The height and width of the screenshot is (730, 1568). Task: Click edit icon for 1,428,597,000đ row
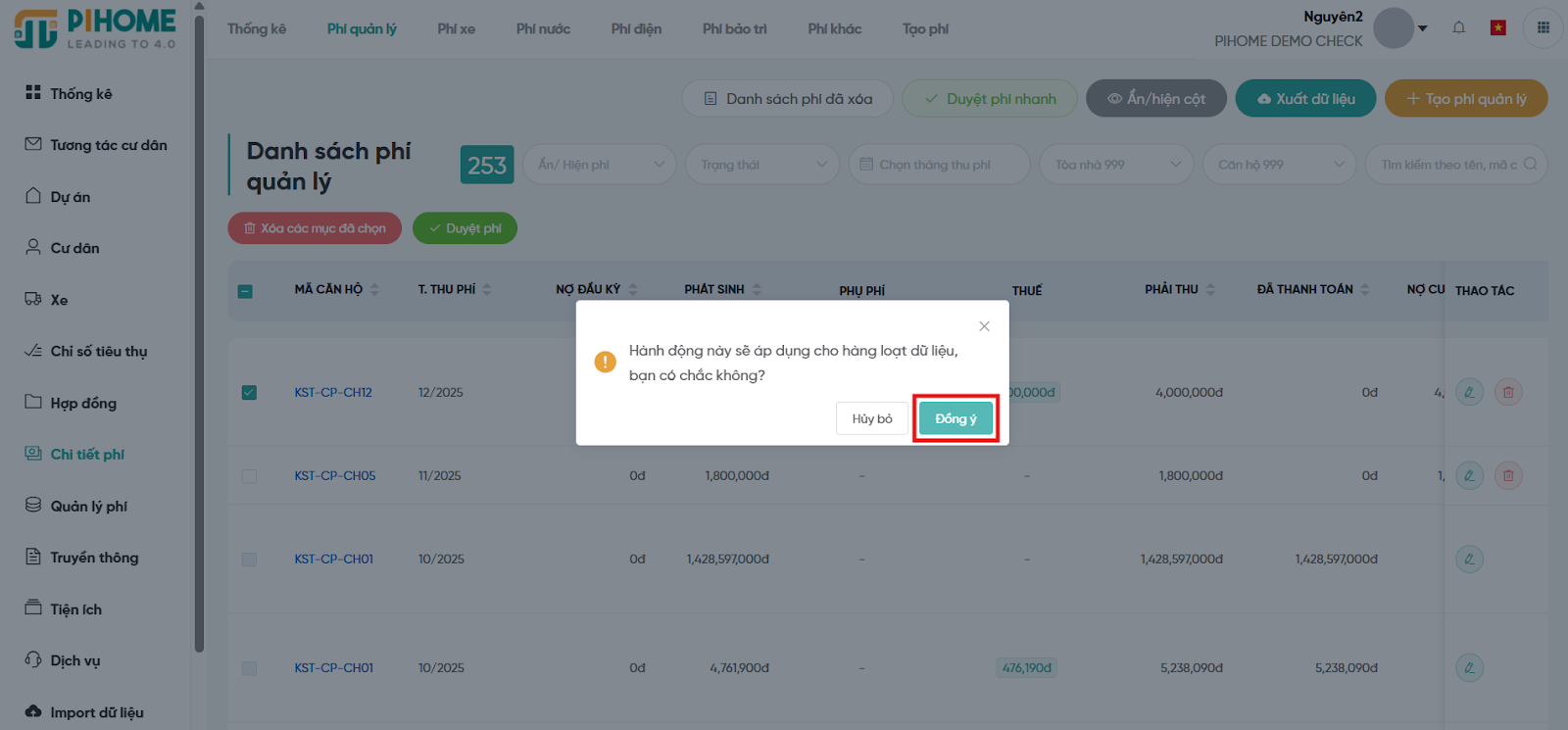1469,560
